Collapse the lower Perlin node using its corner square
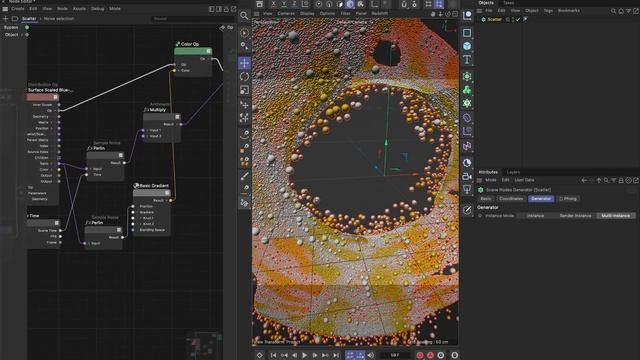The width and height of the screenshot is (640, 360). coord(119,230)
